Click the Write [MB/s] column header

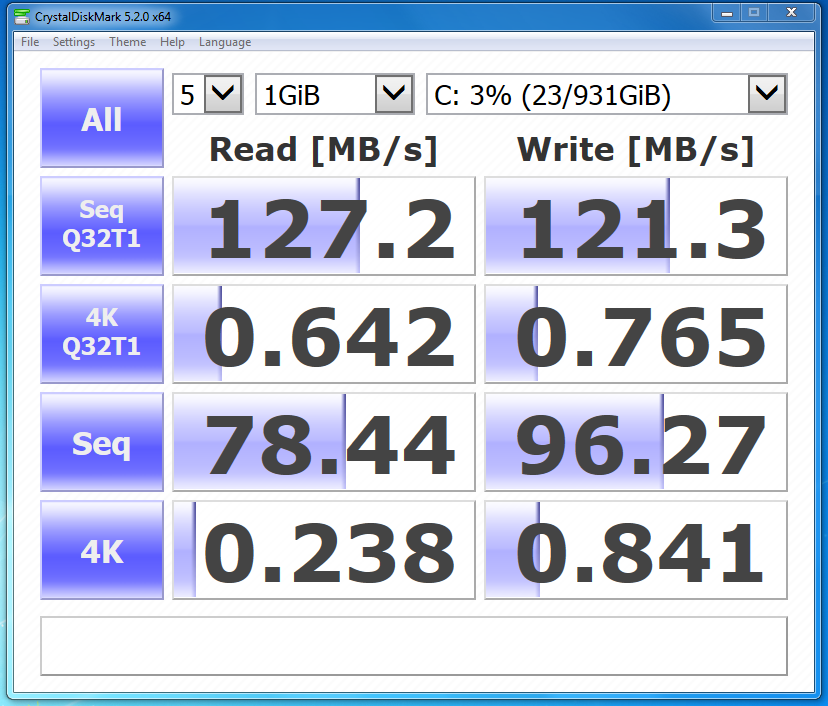(x=635, y=150)
